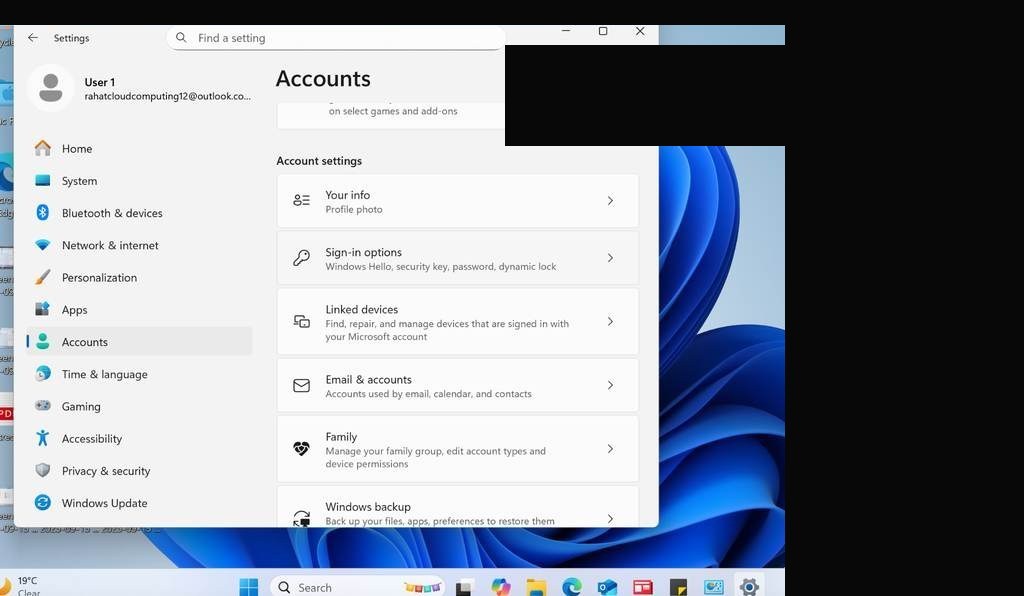
Task: Open Outlook from the taskbar
Action: 607,587
